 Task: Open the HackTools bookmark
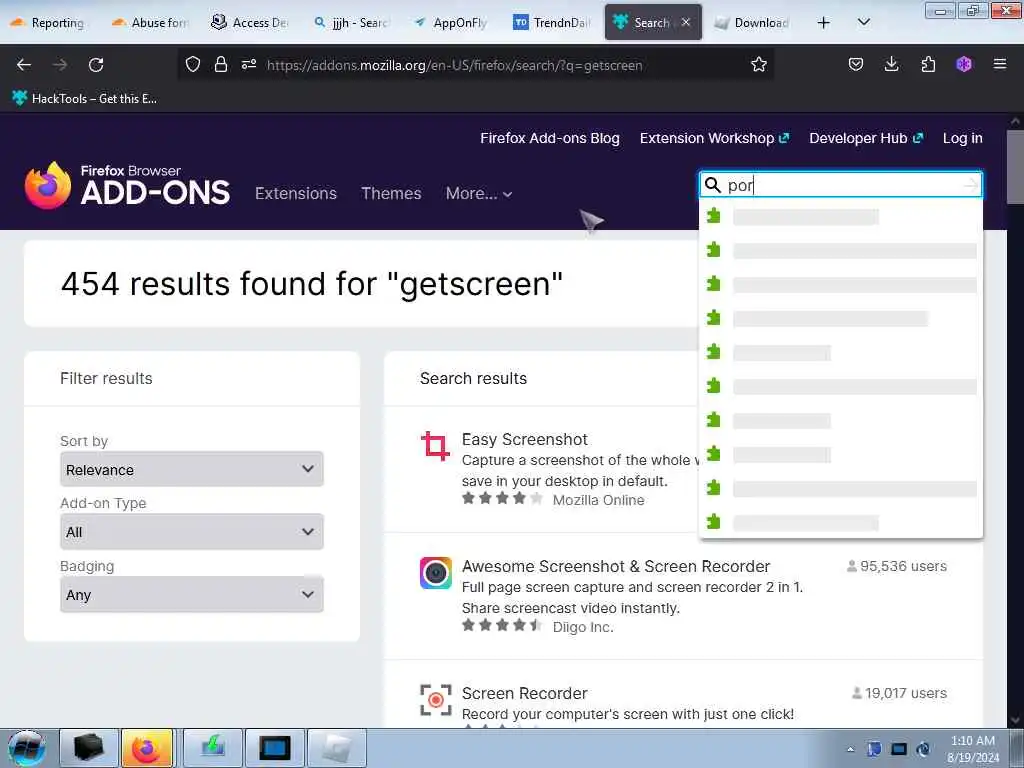(84, 99)
